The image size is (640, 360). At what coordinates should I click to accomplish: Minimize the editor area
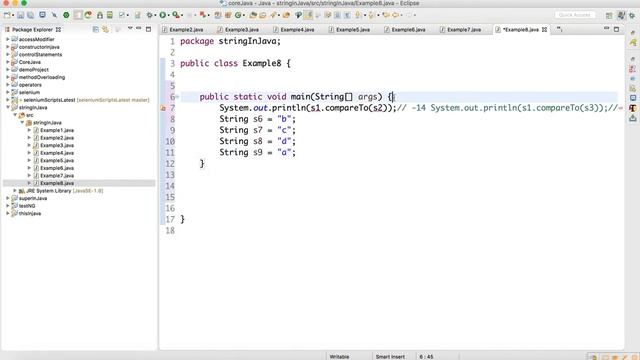tap(607, 28)
